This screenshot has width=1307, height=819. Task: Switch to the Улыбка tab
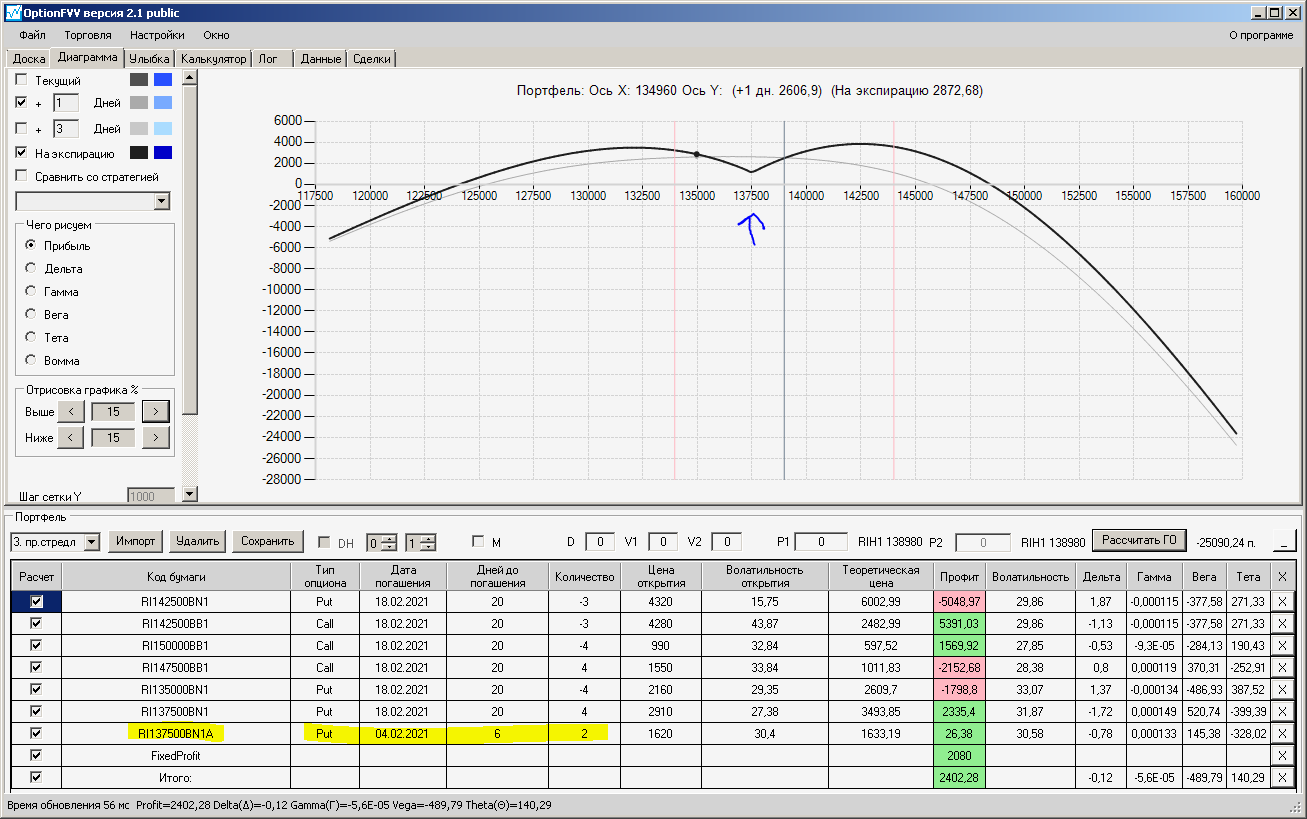click(149, 59)
